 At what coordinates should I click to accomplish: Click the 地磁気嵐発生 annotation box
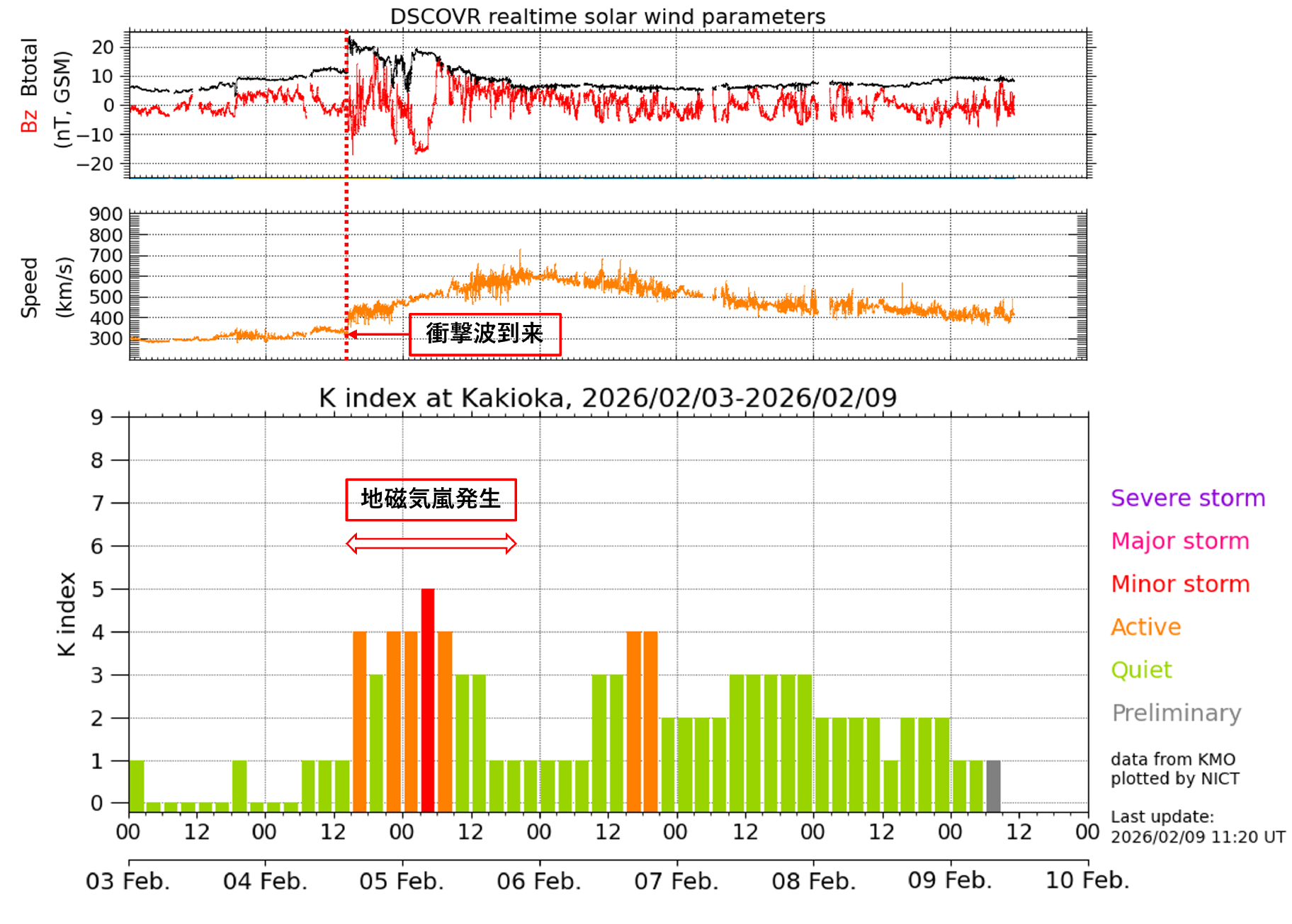[x=431, y=499]
